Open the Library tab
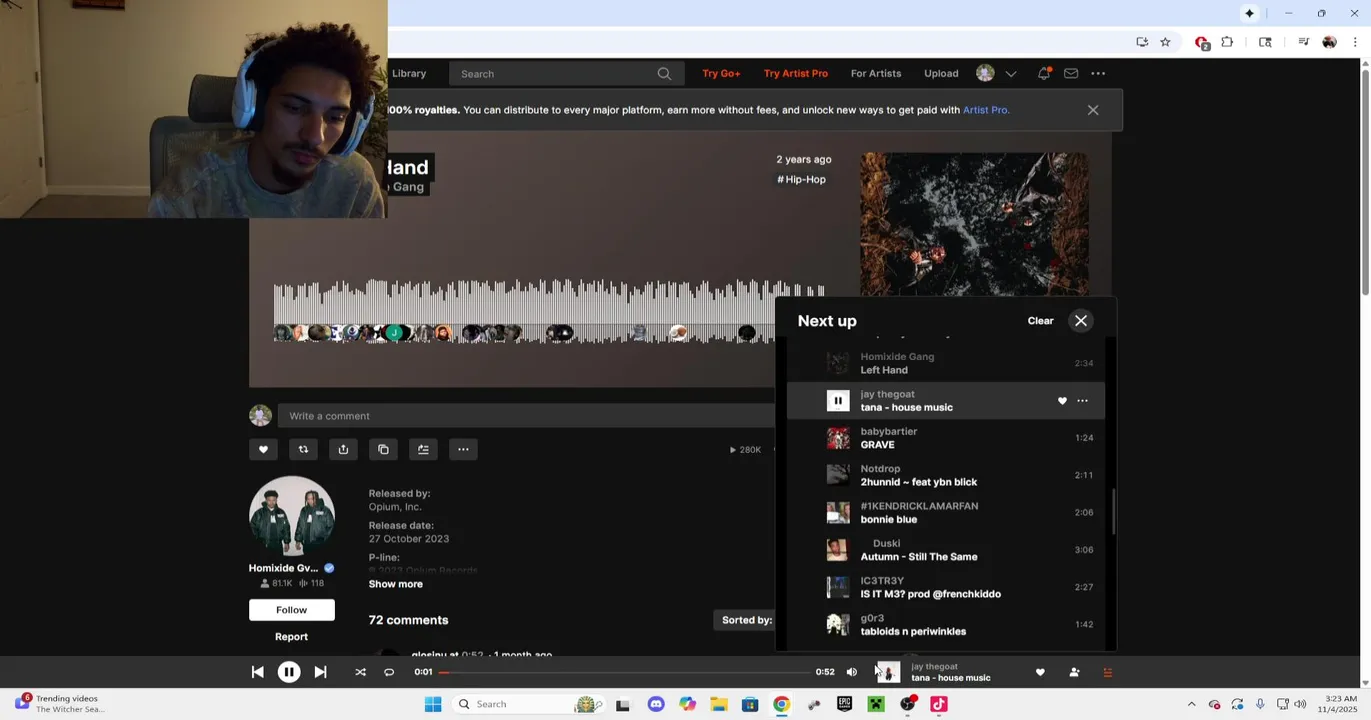This screenshot has height=720, width=1371. tap(409, 73)
